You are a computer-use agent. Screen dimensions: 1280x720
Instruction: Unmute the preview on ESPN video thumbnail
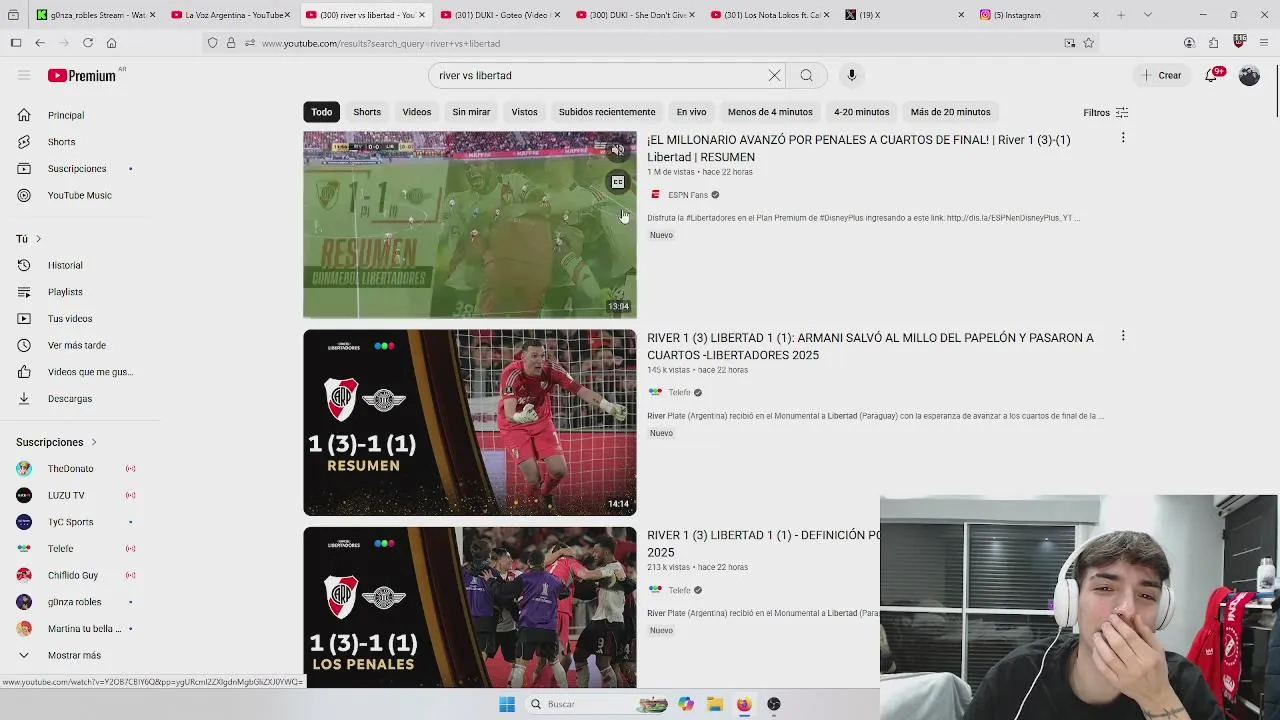(x=618, y=150)
